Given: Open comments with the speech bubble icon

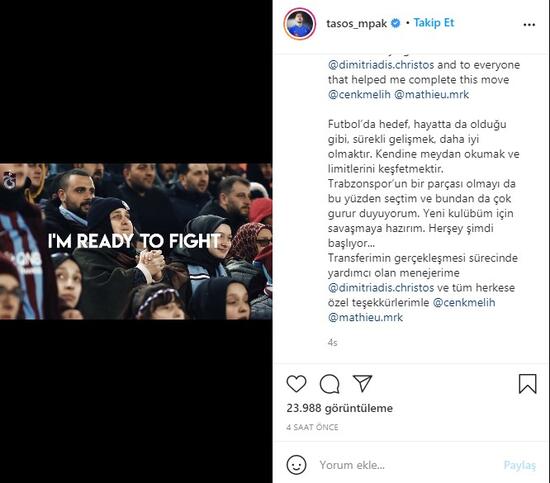Looking at the screenshot, I should 329,384.
